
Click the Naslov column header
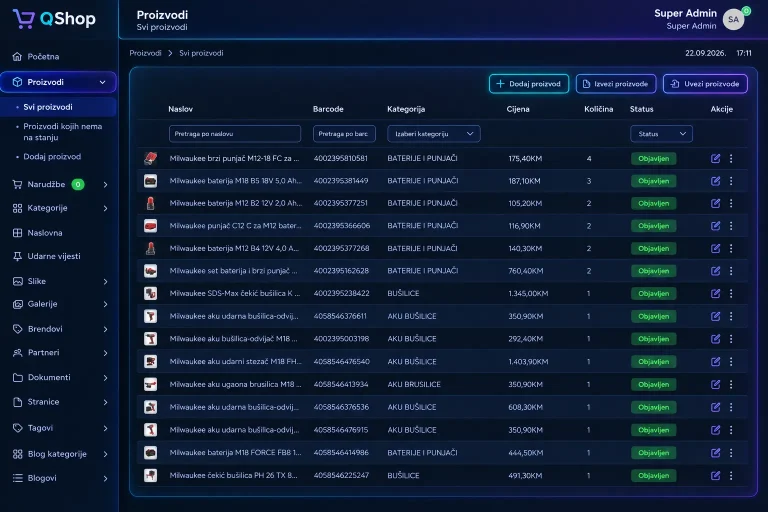[180, 109]
